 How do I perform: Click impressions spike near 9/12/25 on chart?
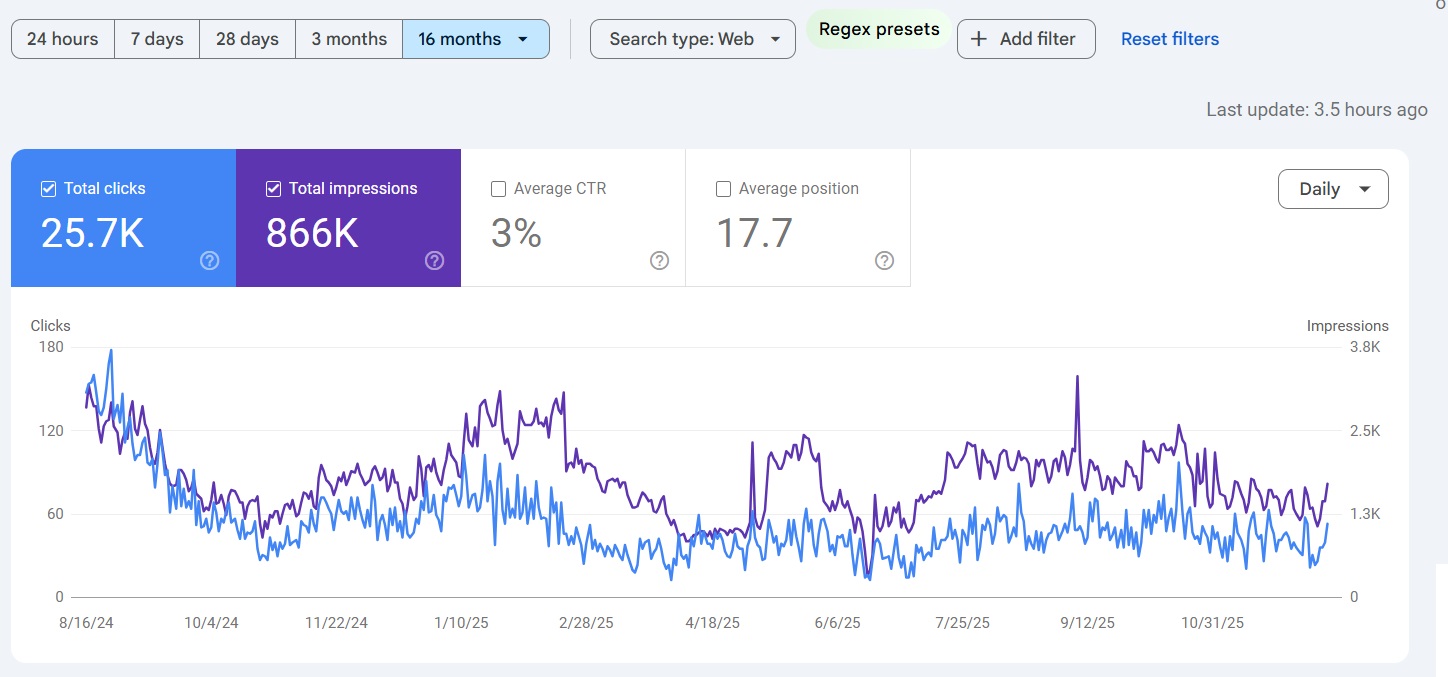click(1077, 378)
